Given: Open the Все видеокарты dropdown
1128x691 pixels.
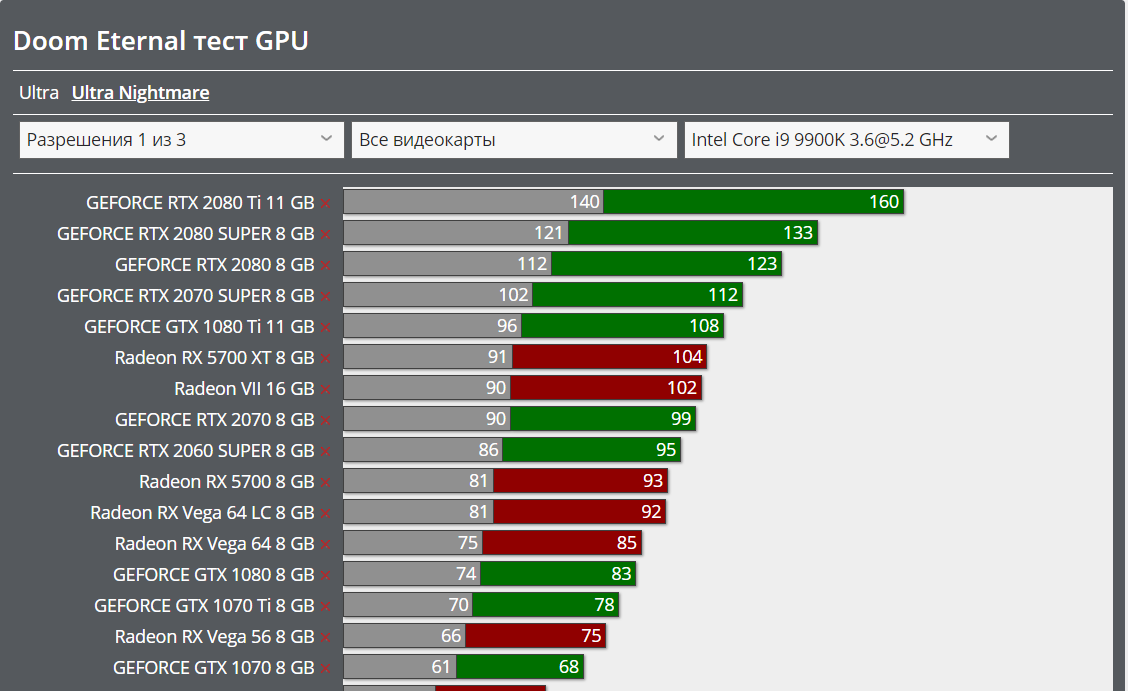Looking at the screenshot, I should pyautogui.click(x=514, y=139).
